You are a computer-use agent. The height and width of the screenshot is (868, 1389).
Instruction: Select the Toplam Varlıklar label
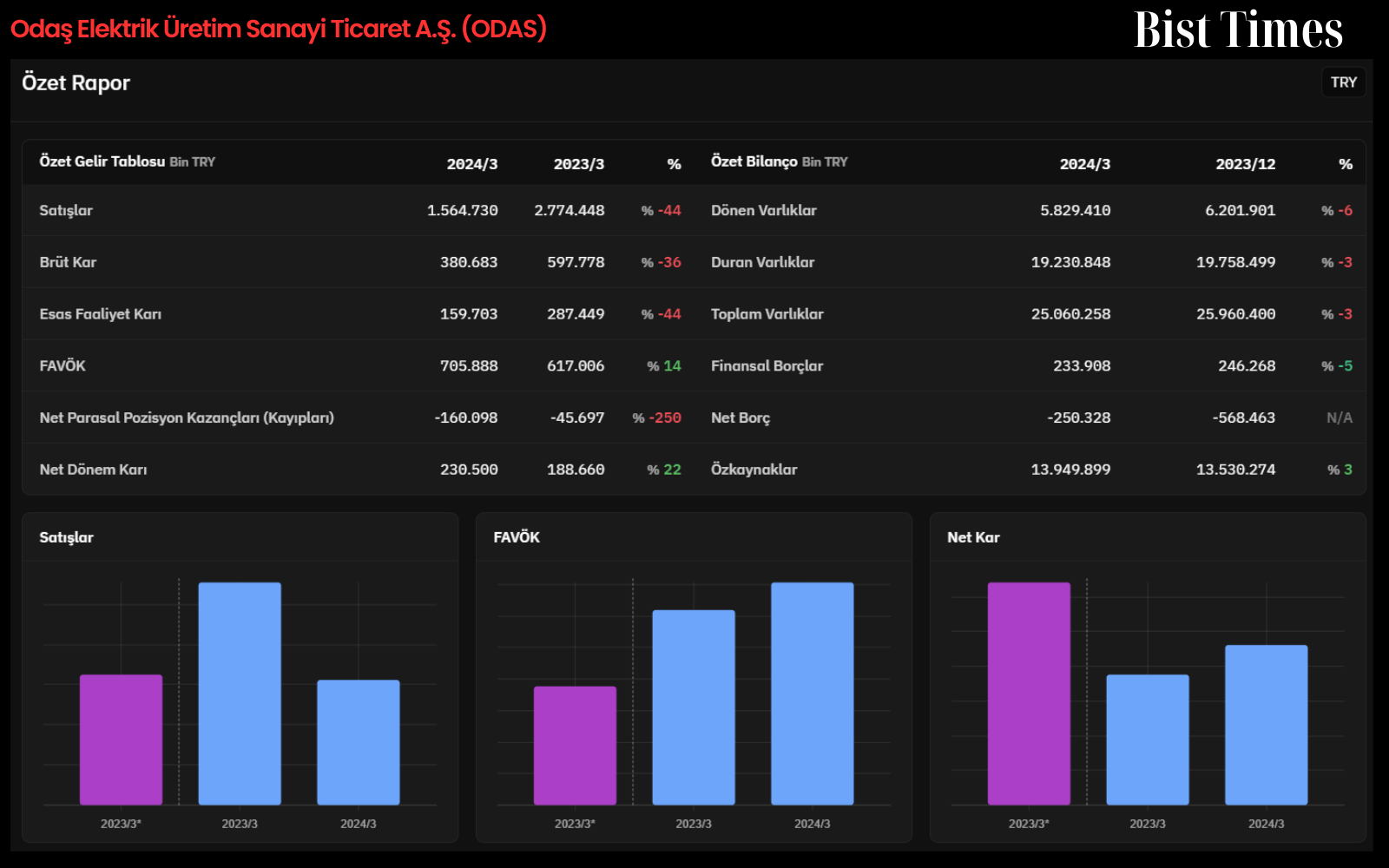tap(767, 314)
